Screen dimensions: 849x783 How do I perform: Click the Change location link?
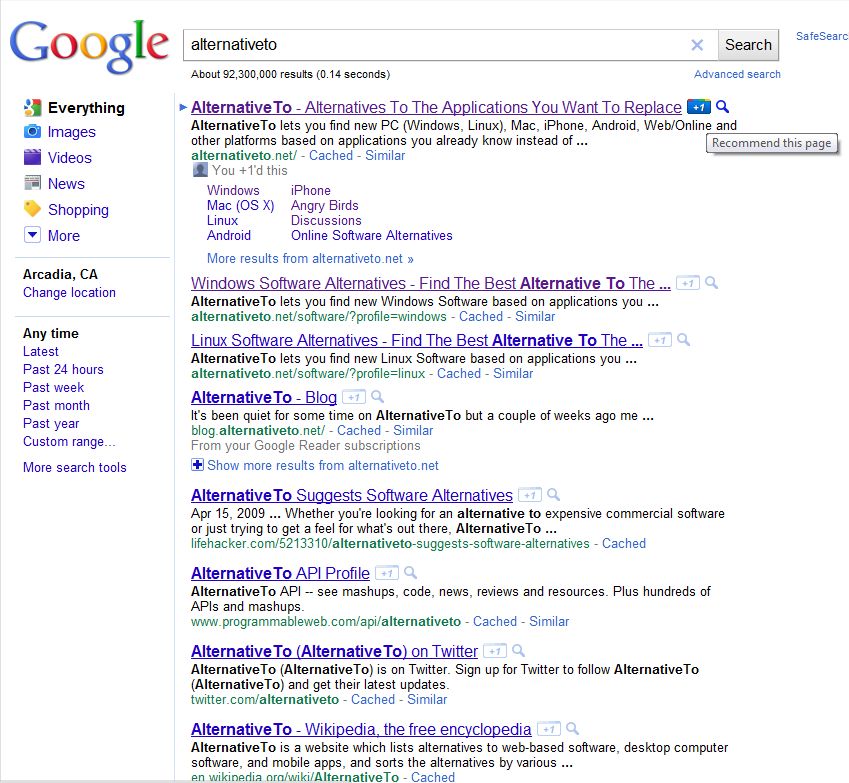(x=68, y=293)
